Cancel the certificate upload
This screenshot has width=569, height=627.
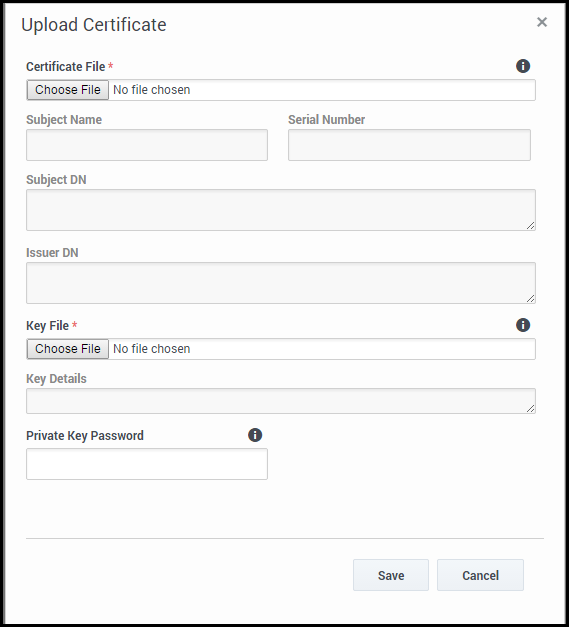pos(480,575)
